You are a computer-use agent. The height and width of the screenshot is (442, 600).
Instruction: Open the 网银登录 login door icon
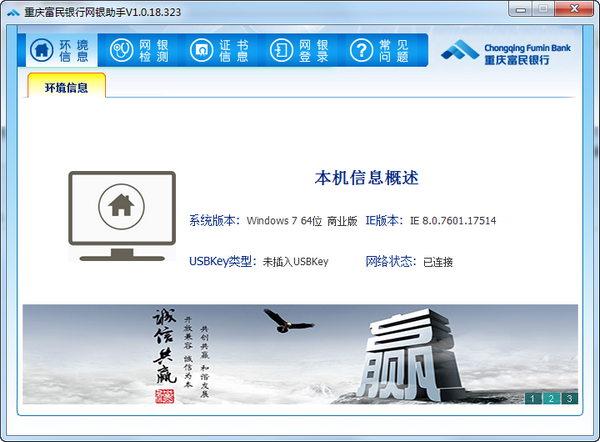(281, 50)
